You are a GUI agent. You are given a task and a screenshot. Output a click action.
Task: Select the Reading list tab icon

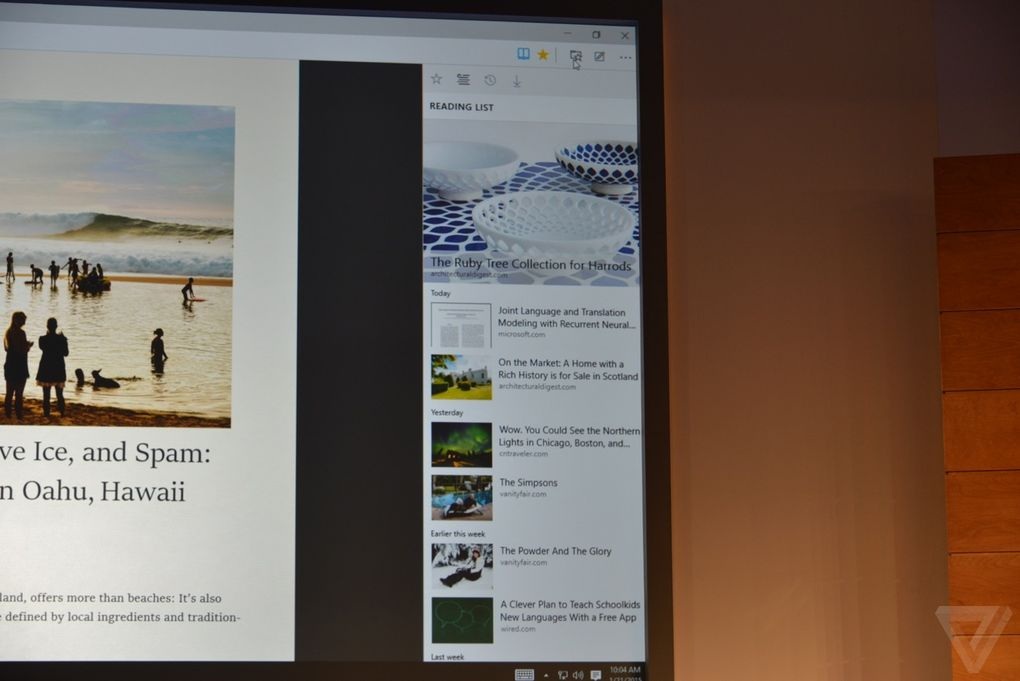(x=463, y=80)
